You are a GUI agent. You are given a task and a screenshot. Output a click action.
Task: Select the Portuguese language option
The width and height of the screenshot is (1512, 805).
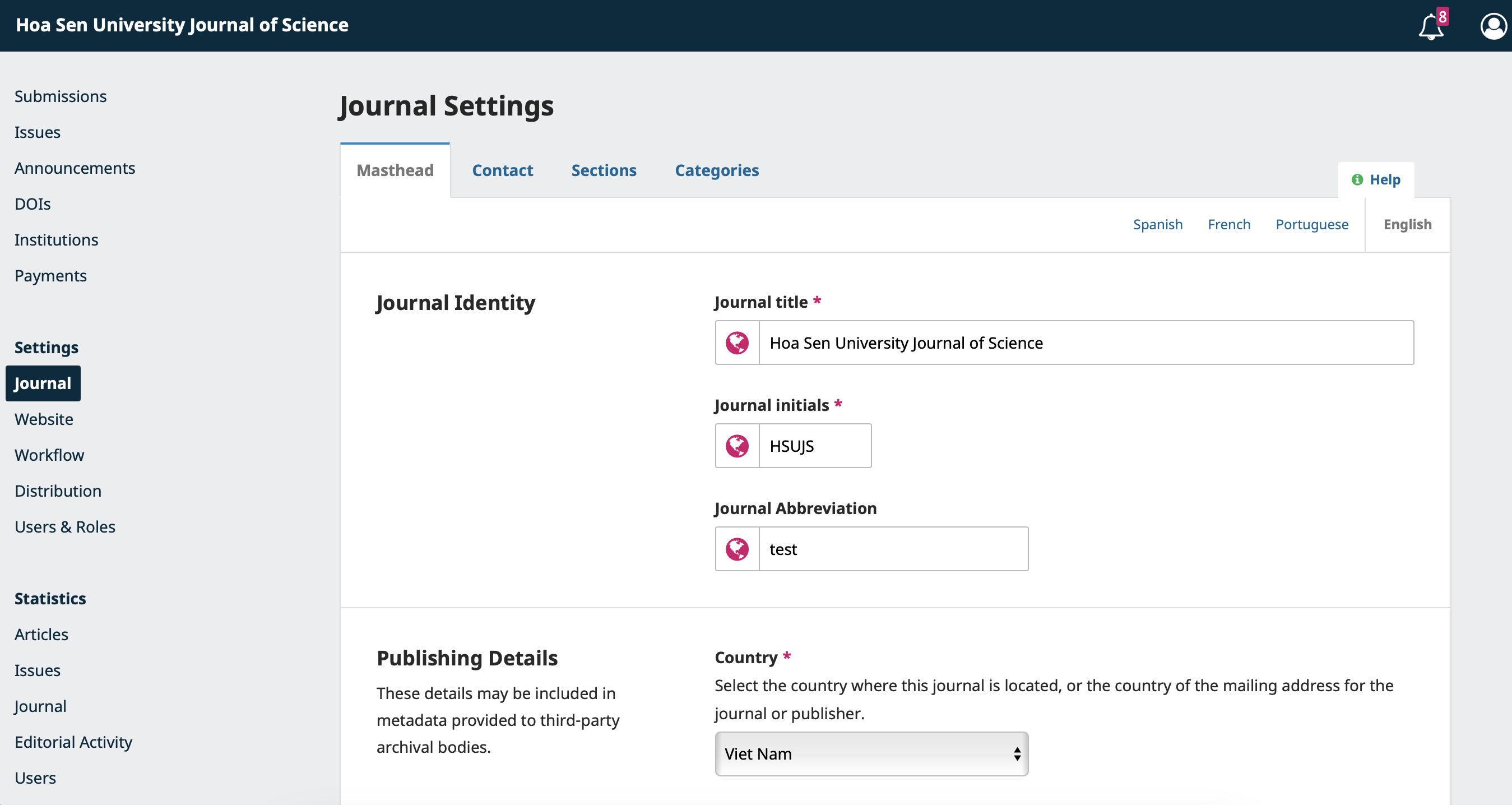point(1312,224)
